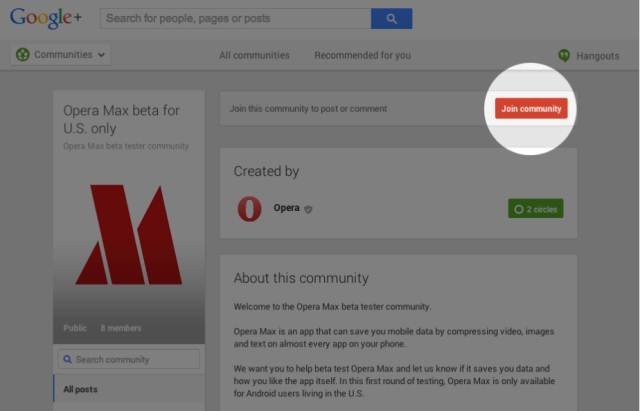Image resolution: width=640 pixels, height=411 pixels.
Task: Click the green 2 circles button
Action: 536,209
